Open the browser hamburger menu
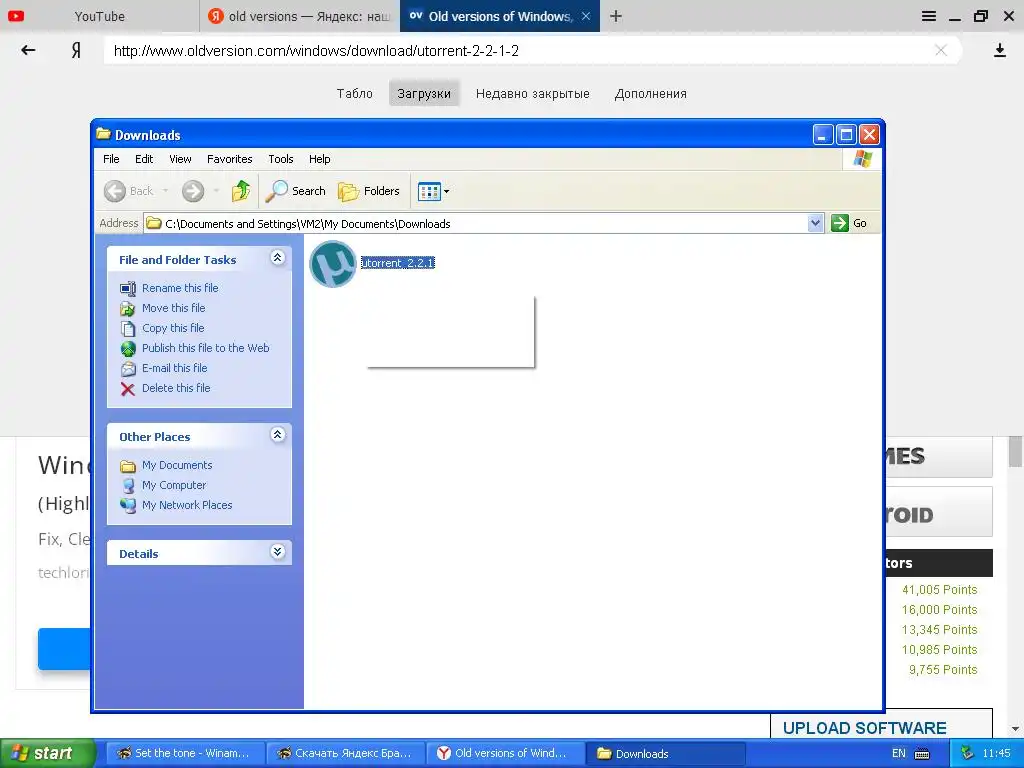The width and height of the screenshot is (1024, 768). tap(929, 16)
